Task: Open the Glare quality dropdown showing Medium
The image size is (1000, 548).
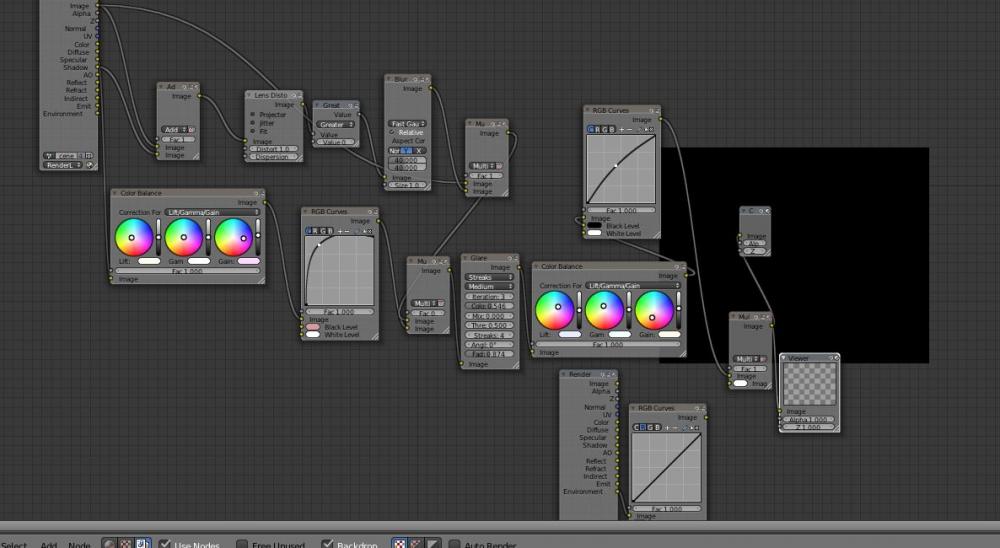Action: tap(490, 287)
